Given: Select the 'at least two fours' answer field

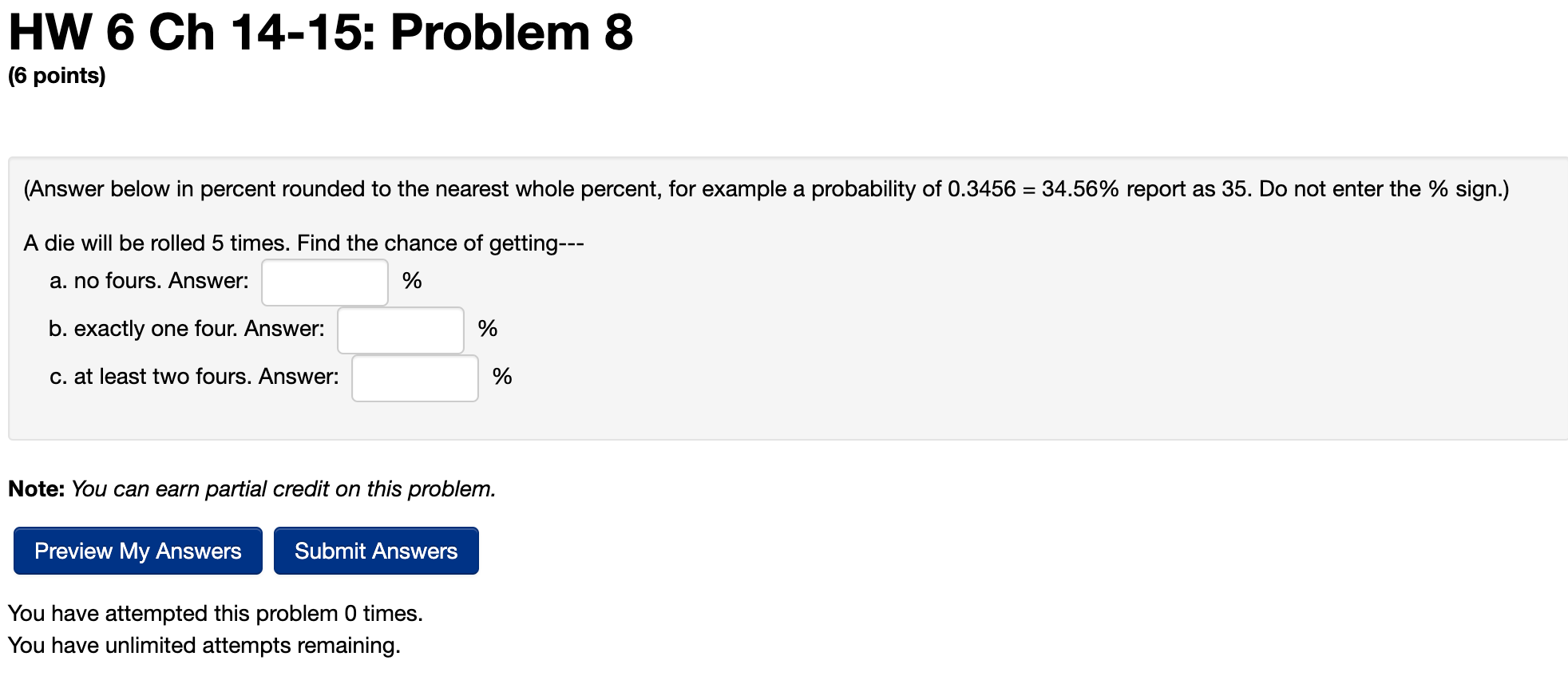Looking at the screenshot, I should coord(414,378).
